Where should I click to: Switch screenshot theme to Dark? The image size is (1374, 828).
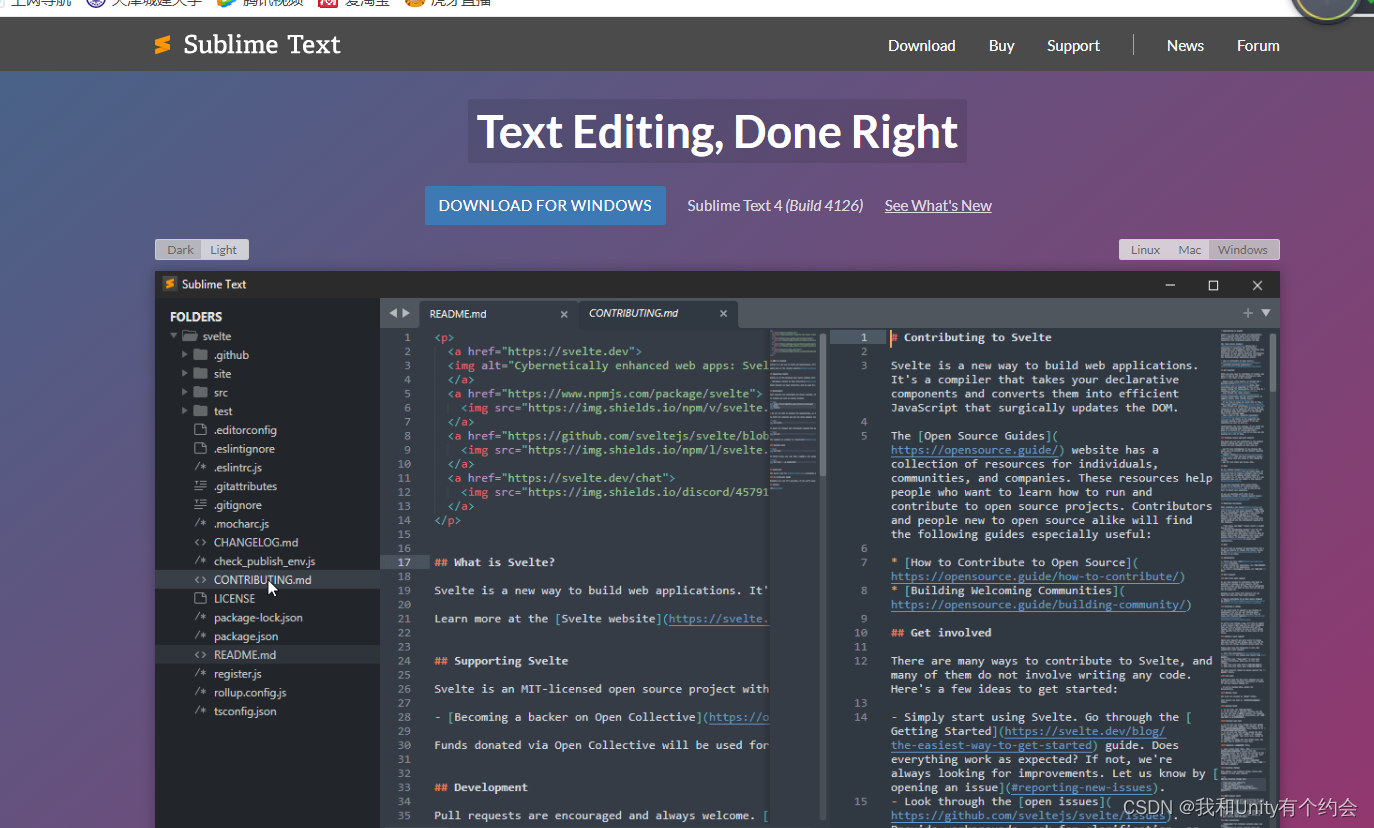(180, 250)
